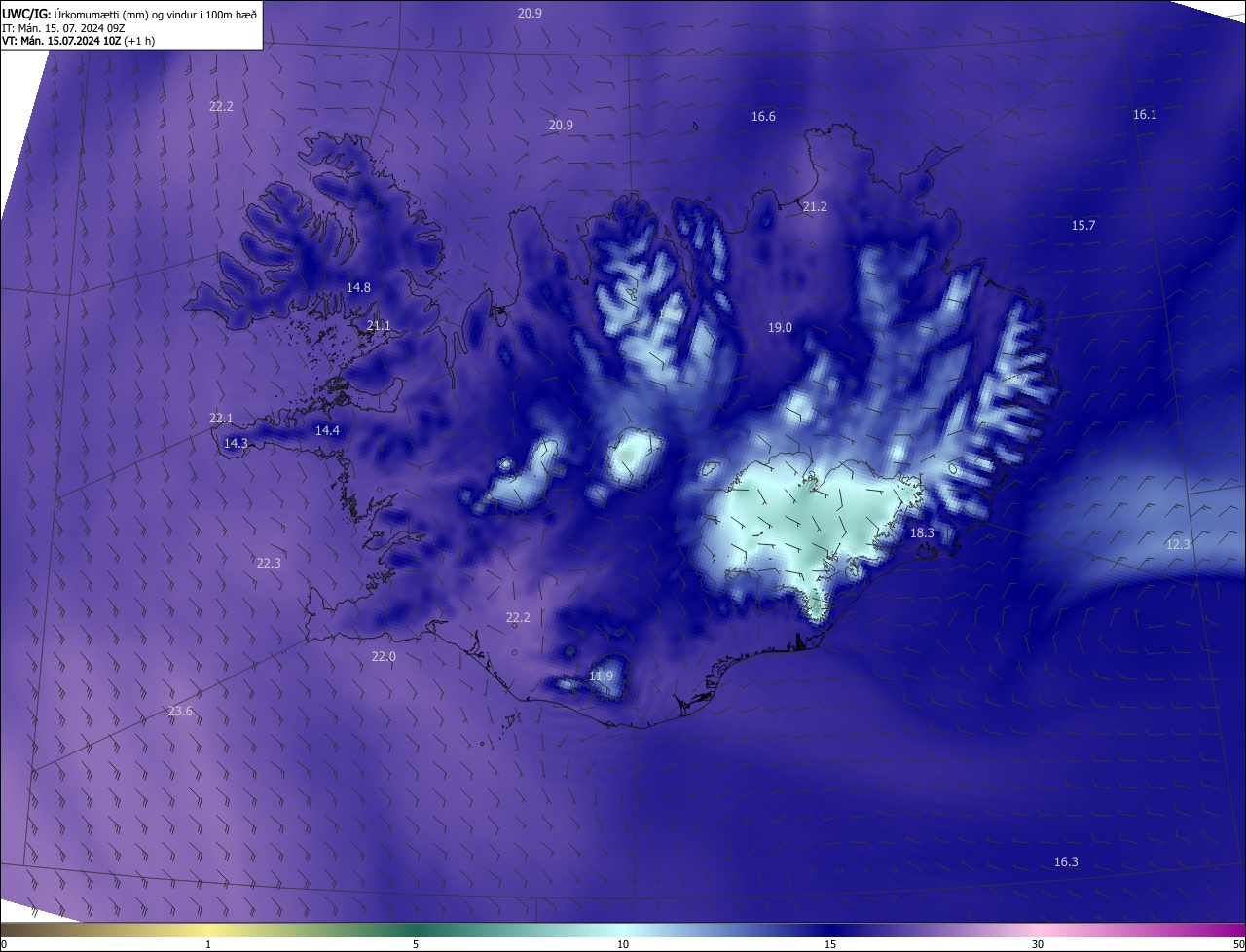Select the 14.4 value label
Screen dimensions: 1246x952
327,431
